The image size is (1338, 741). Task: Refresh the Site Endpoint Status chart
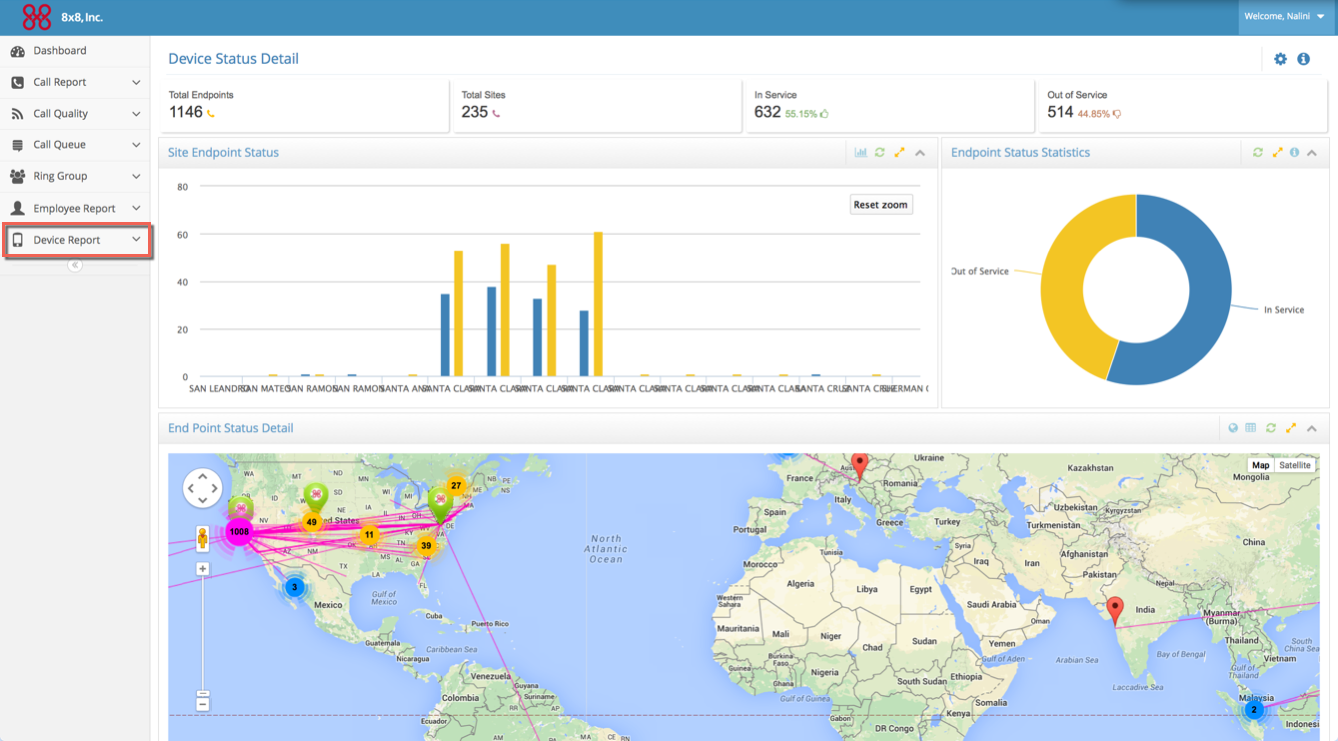click(x=879, y=152)
